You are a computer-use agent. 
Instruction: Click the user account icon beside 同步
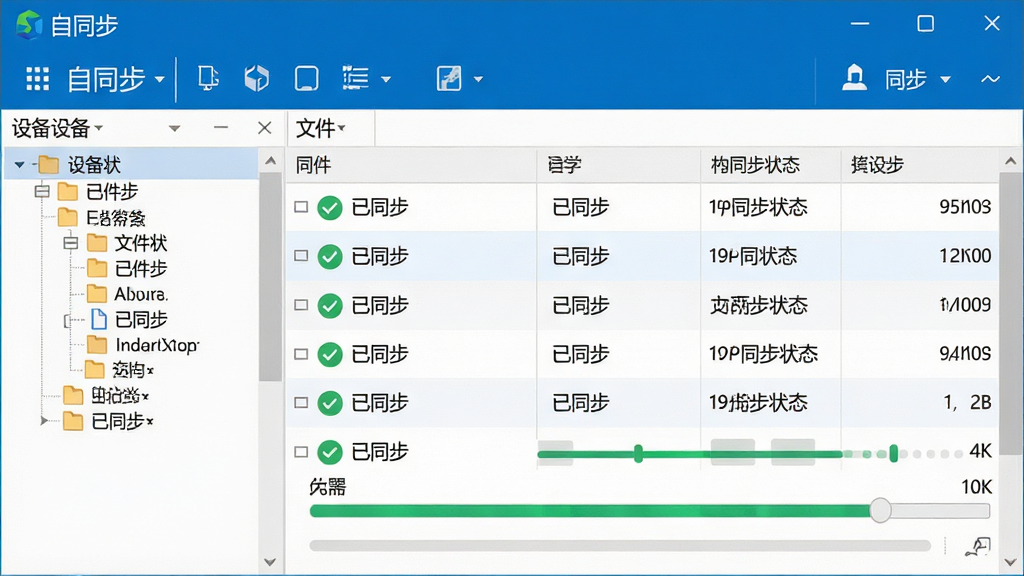(854, 78)
